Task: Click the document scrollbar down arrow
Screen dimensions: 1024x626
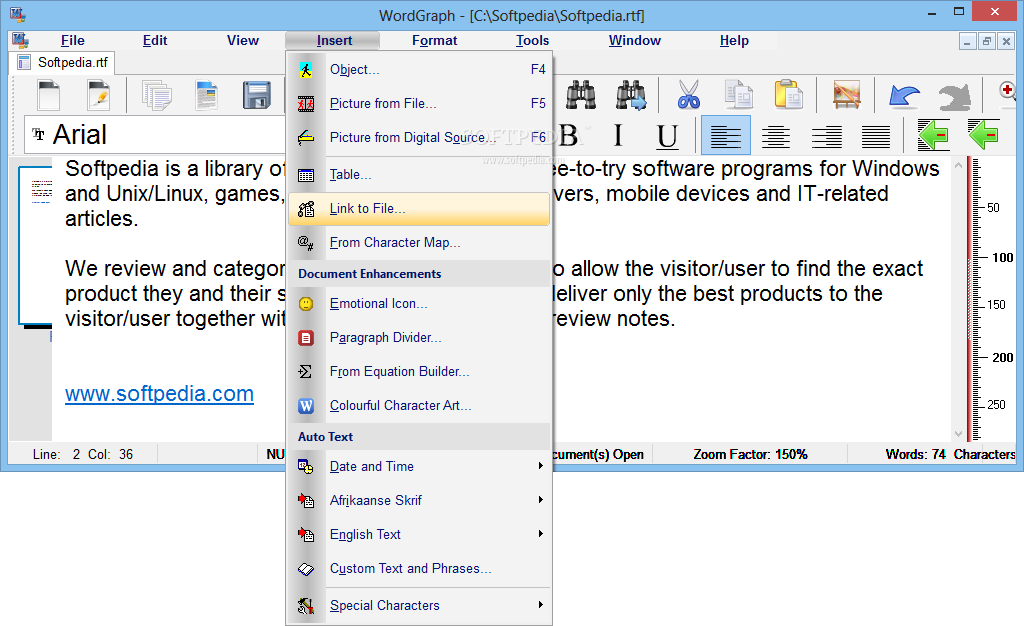Action: [958, 433]
